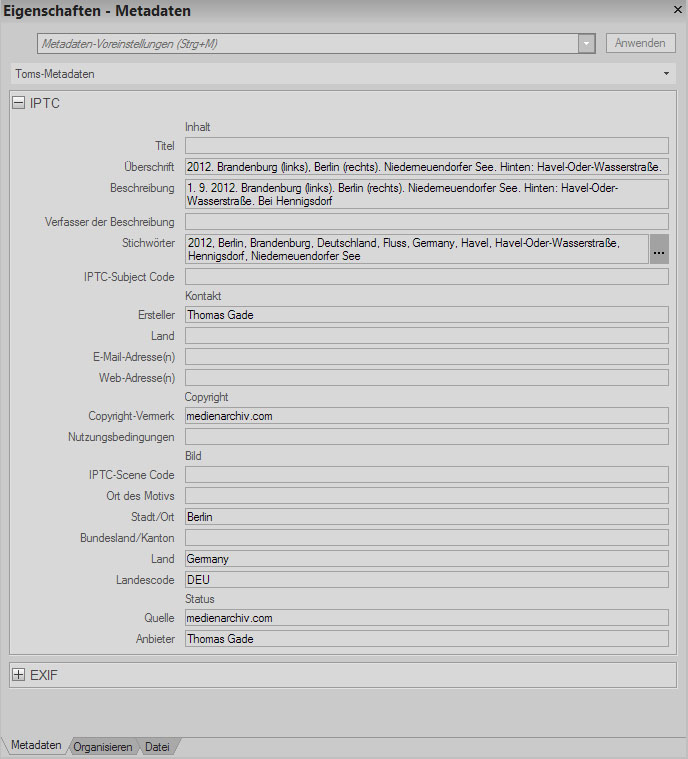Click the empty E-Mail-Adresse(n) field

tap(426, 357)
